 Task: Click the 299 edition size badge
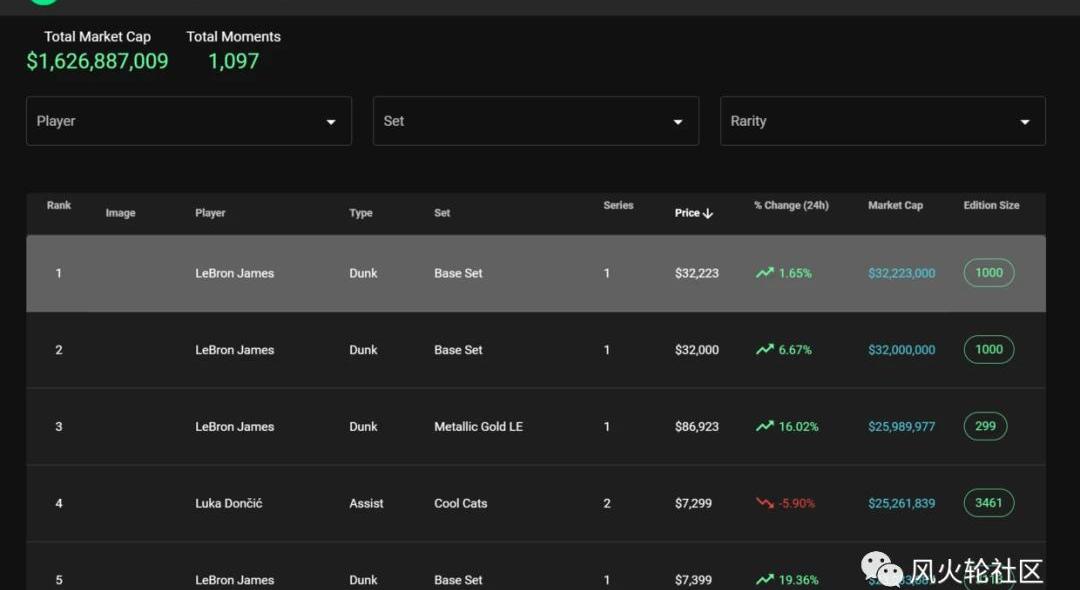pyautogui.click(x=986, y=426)
